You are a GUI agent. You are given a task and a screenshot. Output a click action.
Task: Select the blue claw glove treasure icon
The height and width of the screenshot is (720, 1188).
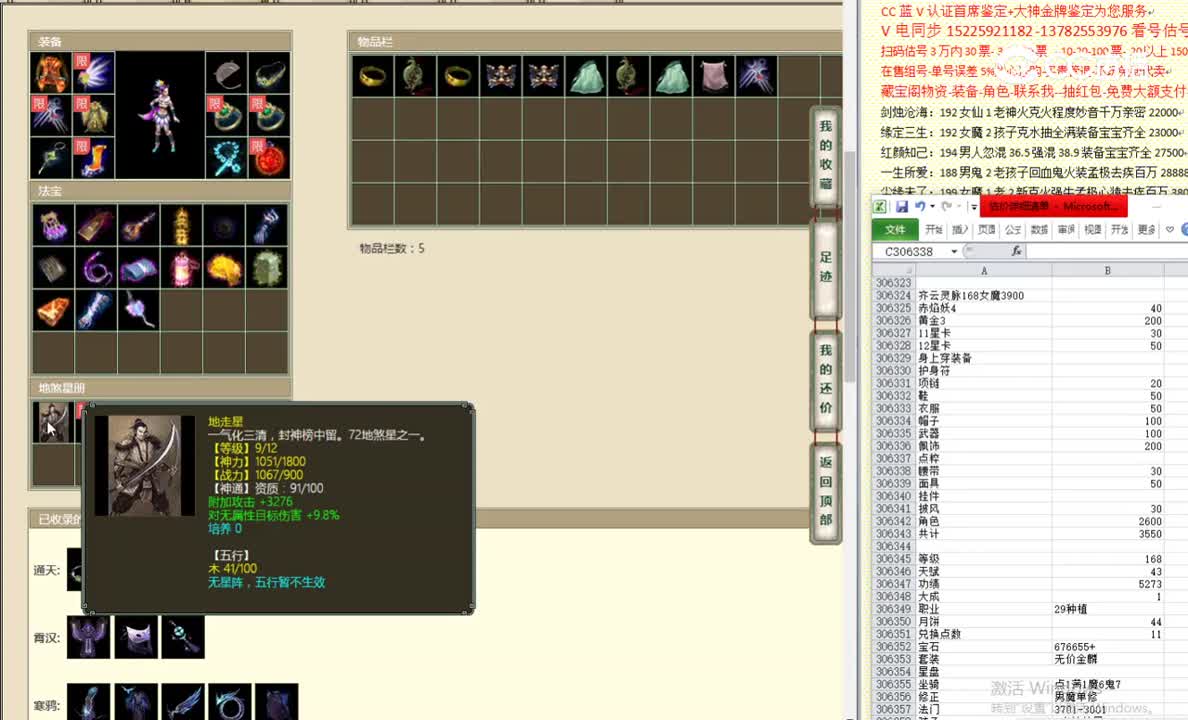[x=267, y=224]
